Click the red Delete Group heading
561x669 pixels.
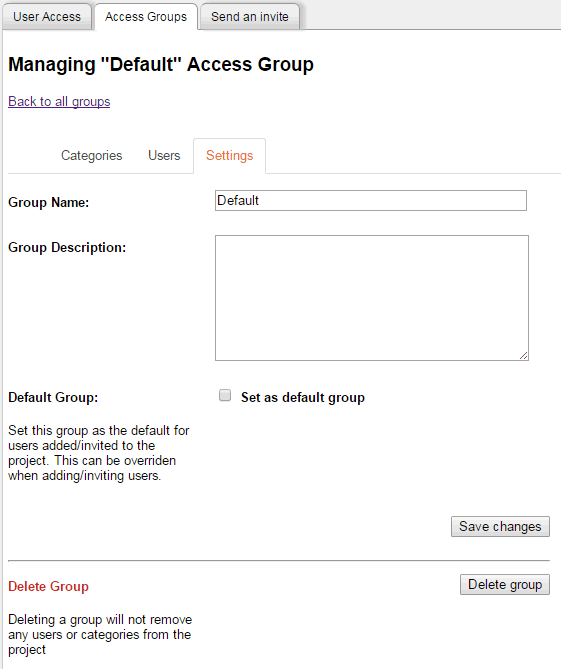click(x=48, y=586)
